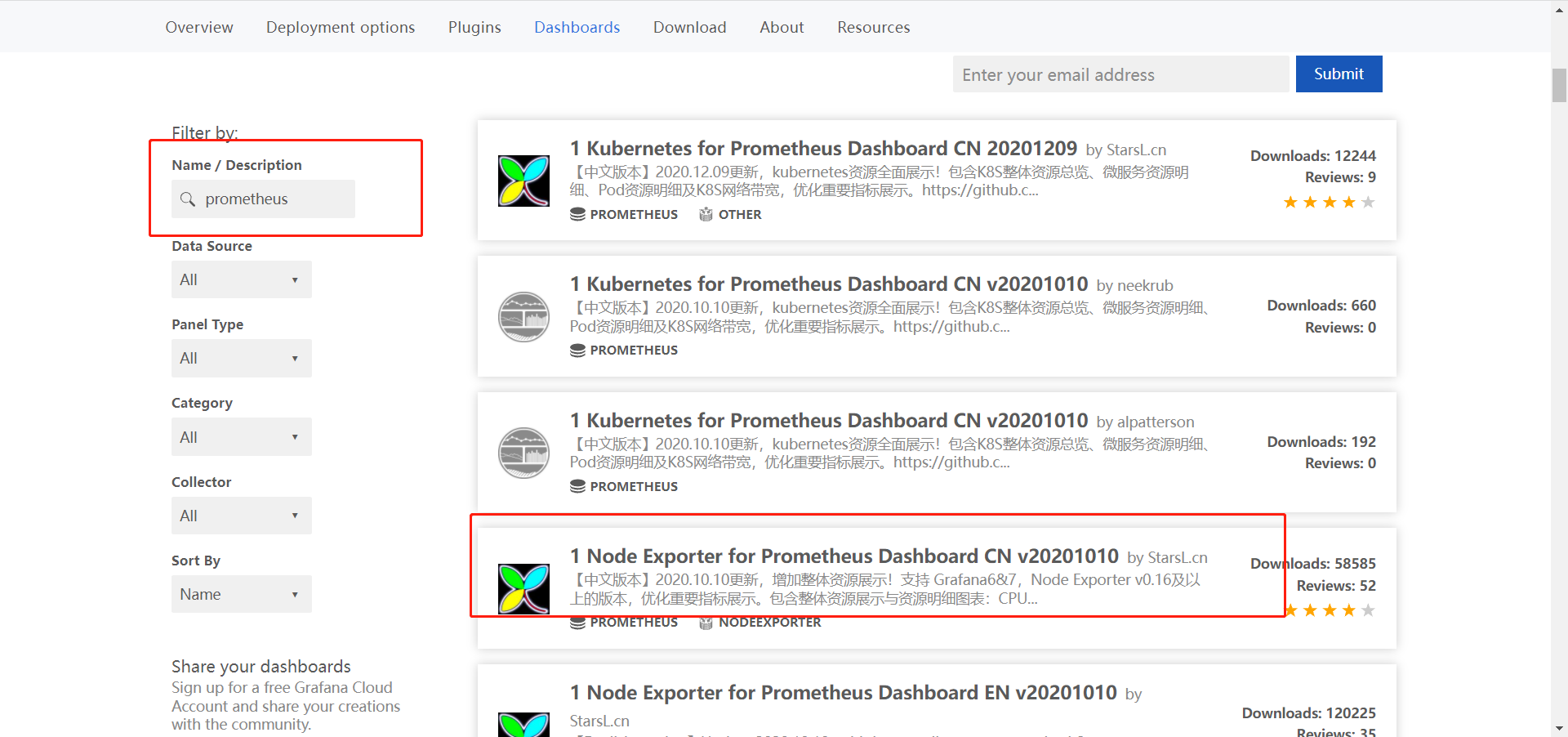This screenshot has width=1568, height=737.
Task: Open Kubernetes Dashboard CN v20201010 by neekrub
Action: (x=829, y=284)
